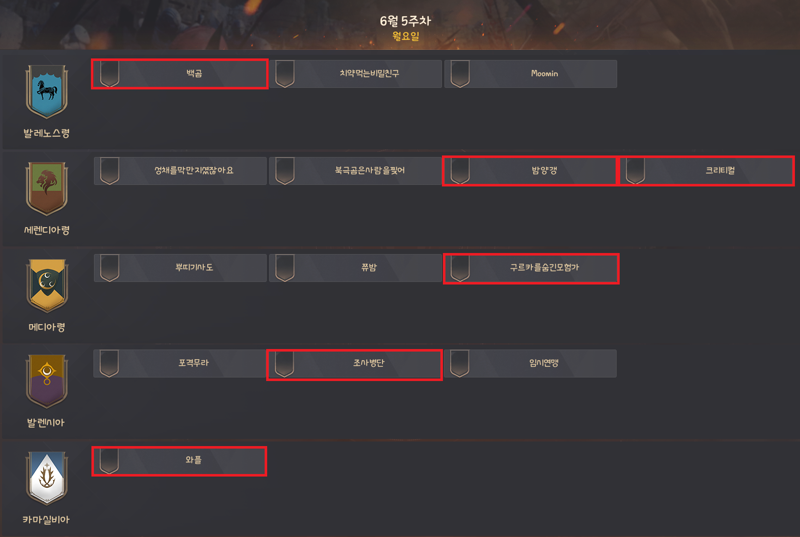This screenshot has width=800, height=537.
Task: Click the Balenos territory horse emblem
Action: click(46, 92)
